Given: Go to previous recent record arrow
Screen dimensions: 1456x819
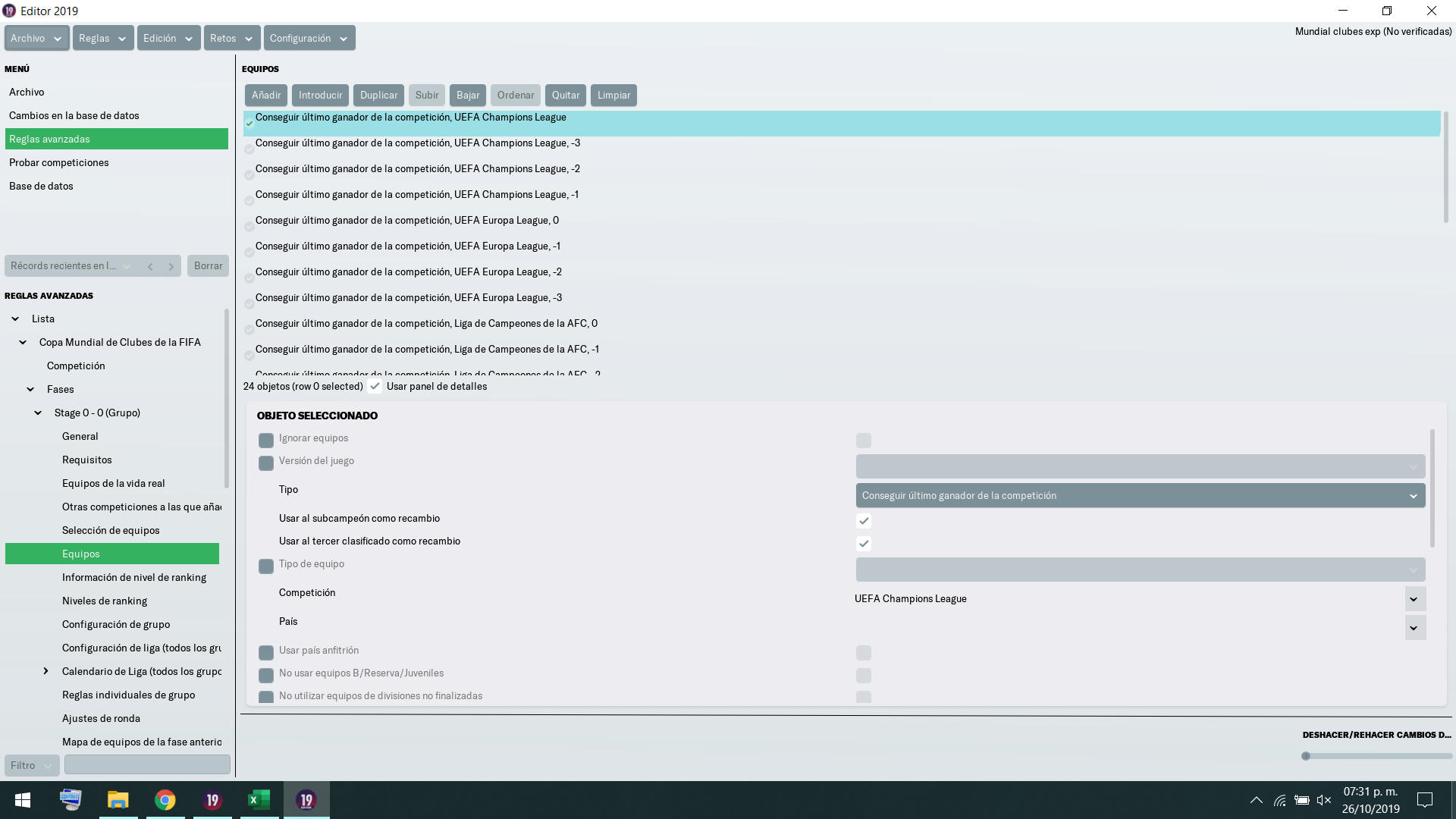Looking at the screenshot, I should 150,266.
